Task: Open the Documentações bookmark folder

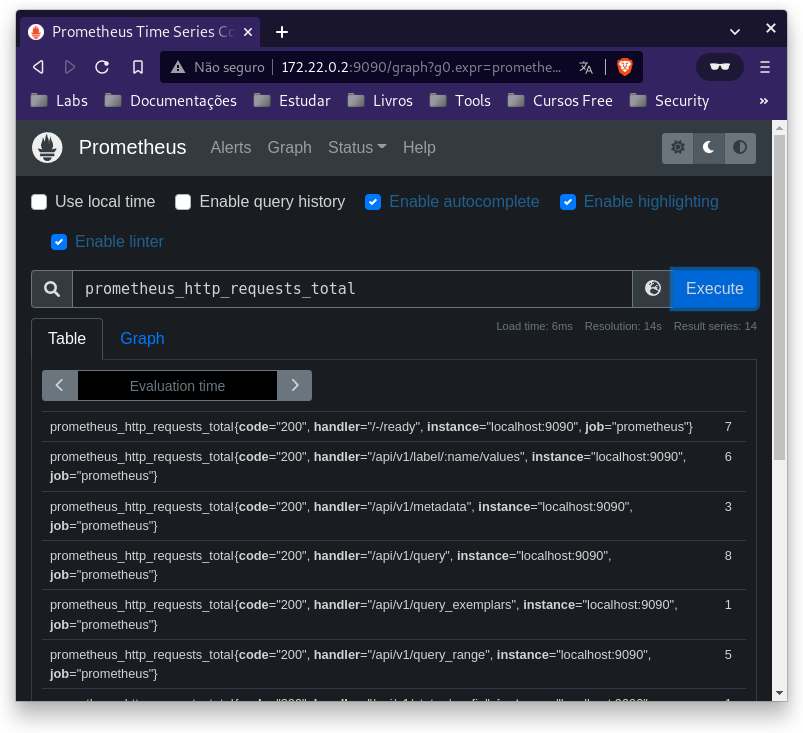Action: (171, 100)
